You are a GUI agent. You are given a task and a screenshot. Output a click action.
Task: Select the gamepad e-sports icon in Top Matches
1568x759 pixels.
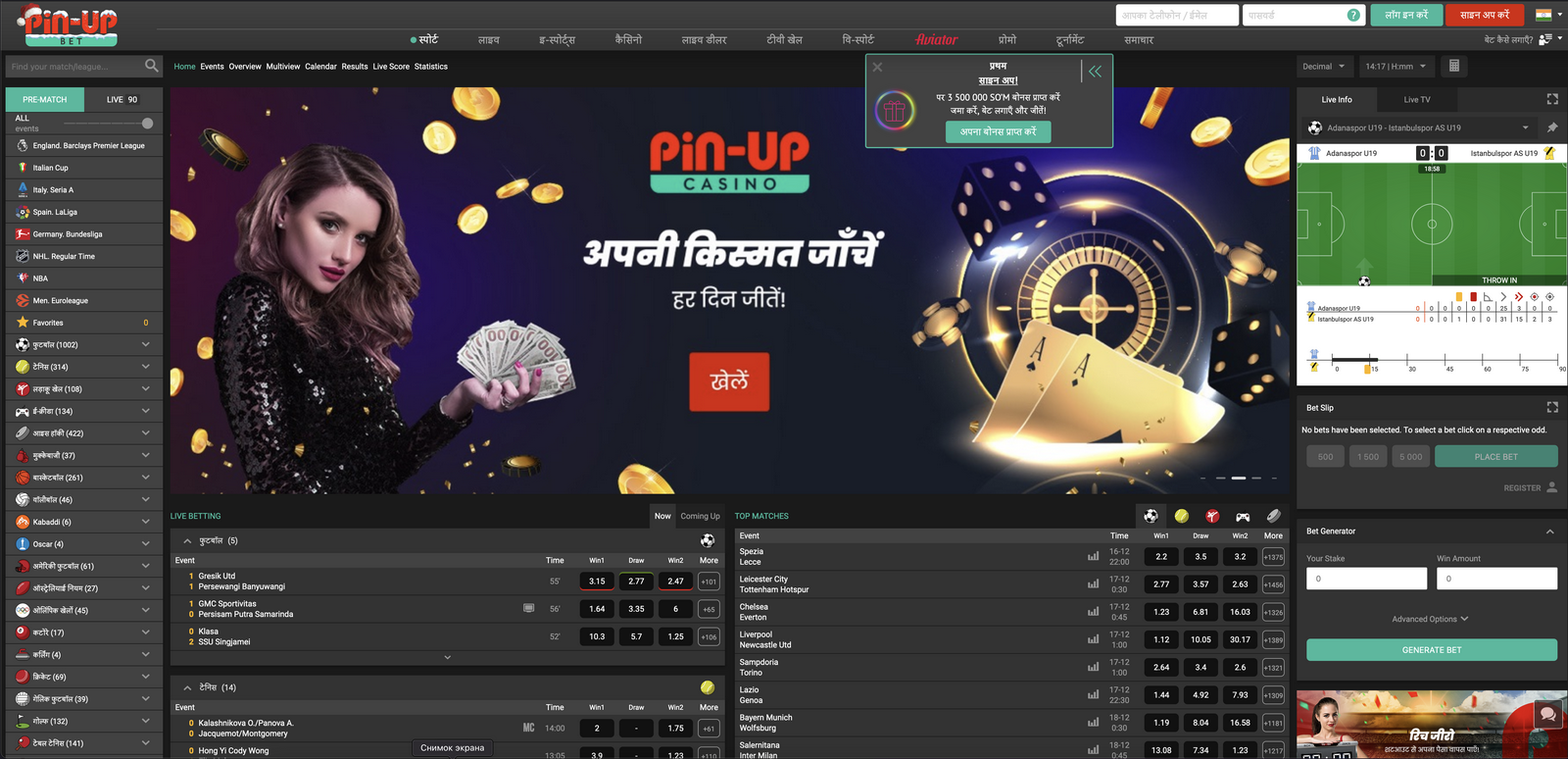click(x=1243, y=516)
